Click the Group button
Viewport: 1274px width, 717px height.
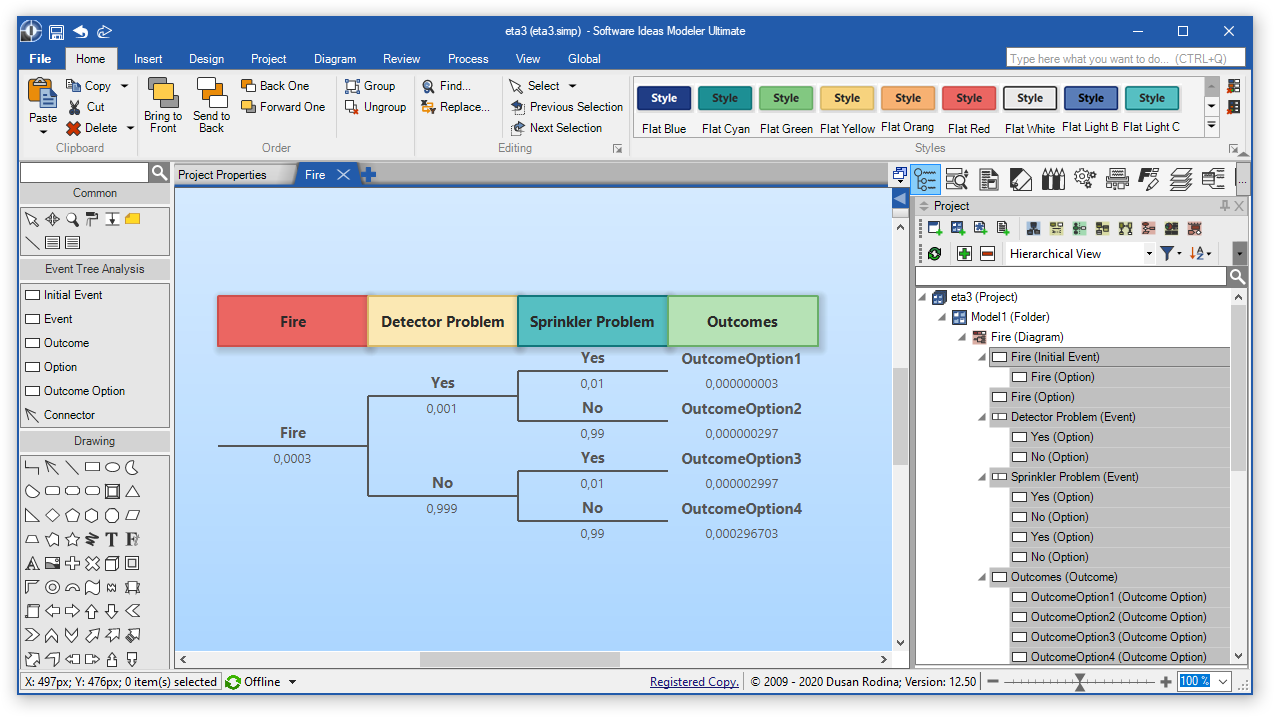click(x=370, y=86)
